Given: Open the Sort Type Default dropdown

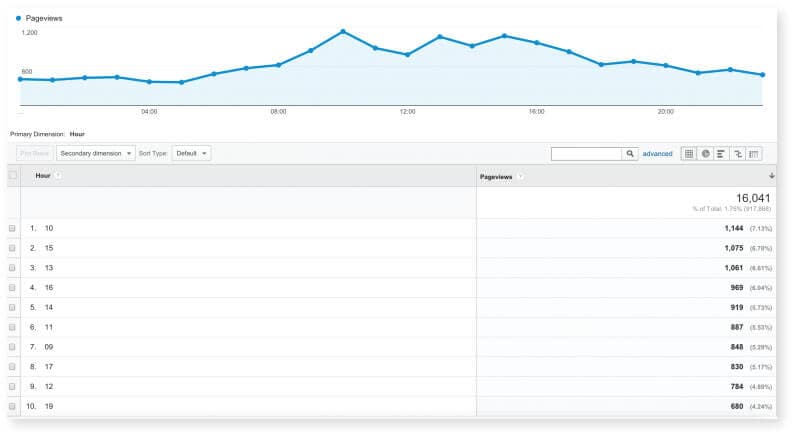Looking at the screenshot, I should [x=191, y=153].
